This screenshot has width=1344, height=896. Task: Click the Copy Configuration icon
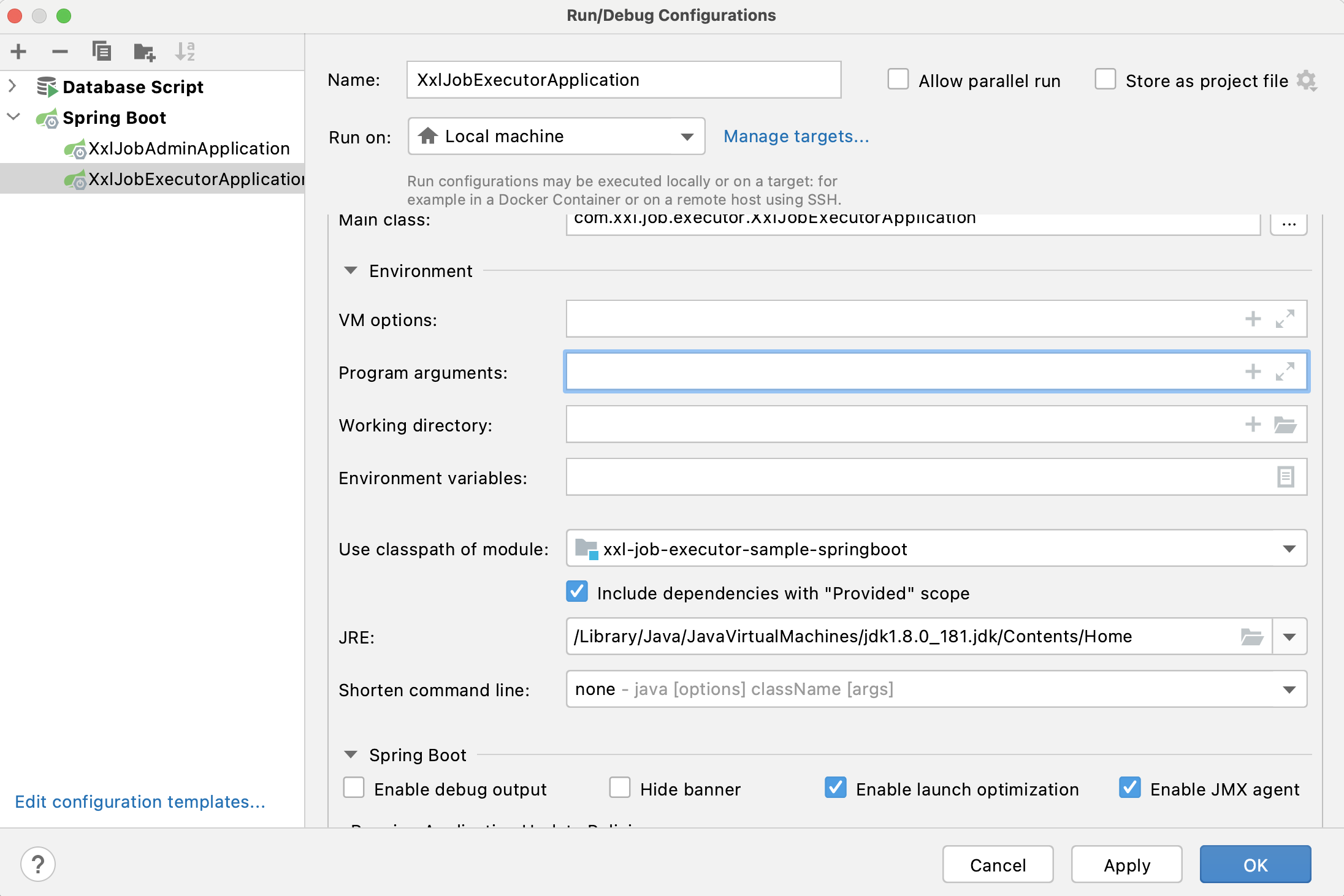101,51
